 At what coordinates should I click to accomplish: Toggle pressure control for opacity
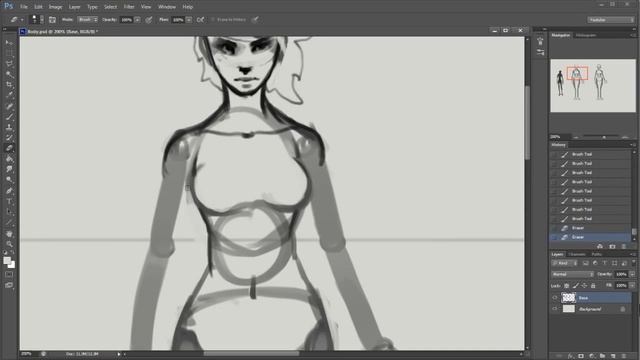tap(149, 20)
